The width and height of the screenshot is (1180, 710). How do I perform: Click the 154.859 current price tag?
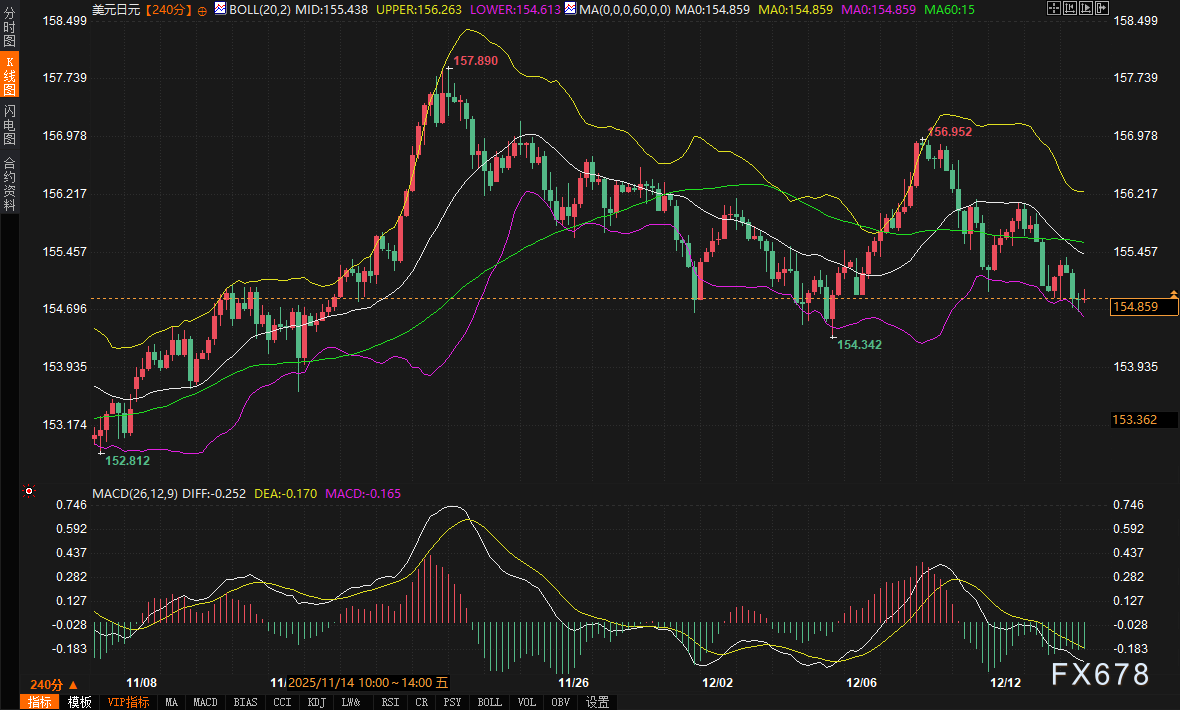coord(1144,307)
